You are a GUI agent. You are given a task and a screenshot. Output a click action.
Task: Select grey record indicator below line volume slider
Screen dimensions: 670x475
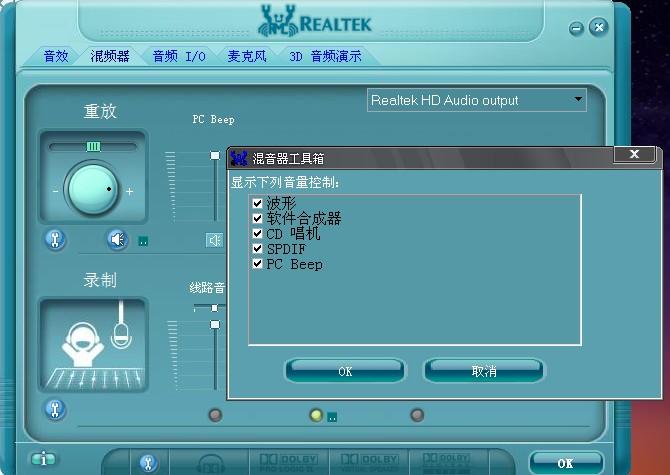point(215,415)
